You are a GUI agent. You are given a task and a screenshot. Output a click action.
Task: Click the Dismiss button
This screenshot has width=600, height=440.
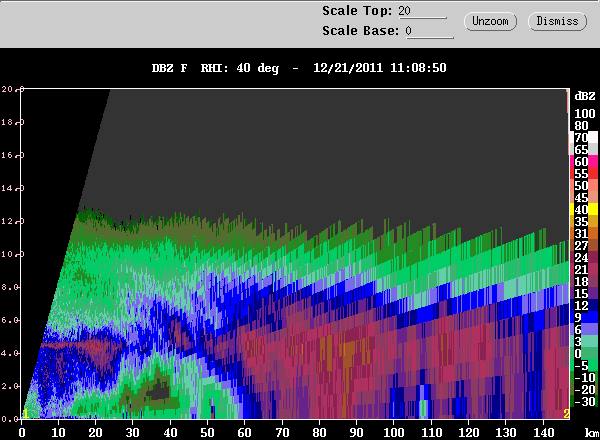coord(557,21)
